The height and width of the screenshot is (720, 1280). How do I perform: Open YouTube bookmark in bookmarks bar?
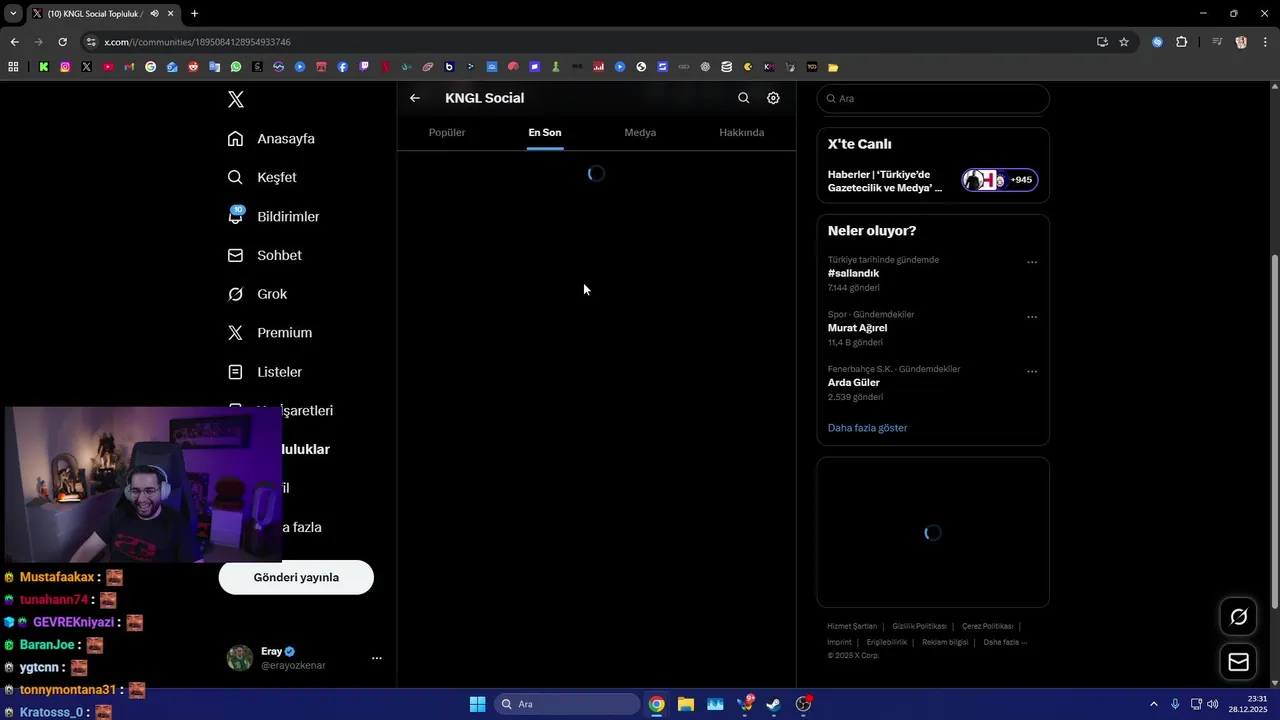(108, 67)
